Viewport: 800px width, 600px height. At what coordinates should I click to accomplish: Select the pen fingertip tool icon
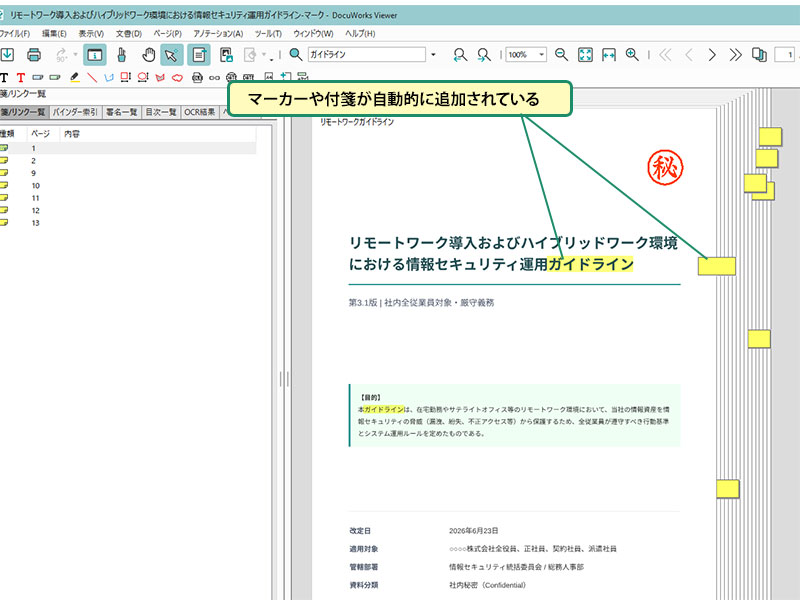point(121,55)
